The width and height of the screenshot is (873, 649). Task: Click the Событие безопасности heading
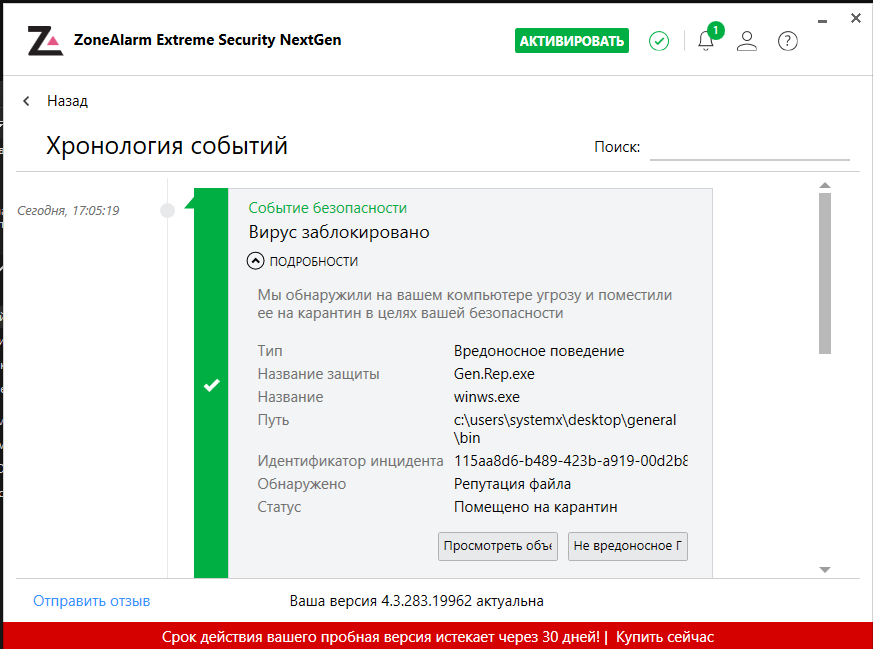[327, 208]
